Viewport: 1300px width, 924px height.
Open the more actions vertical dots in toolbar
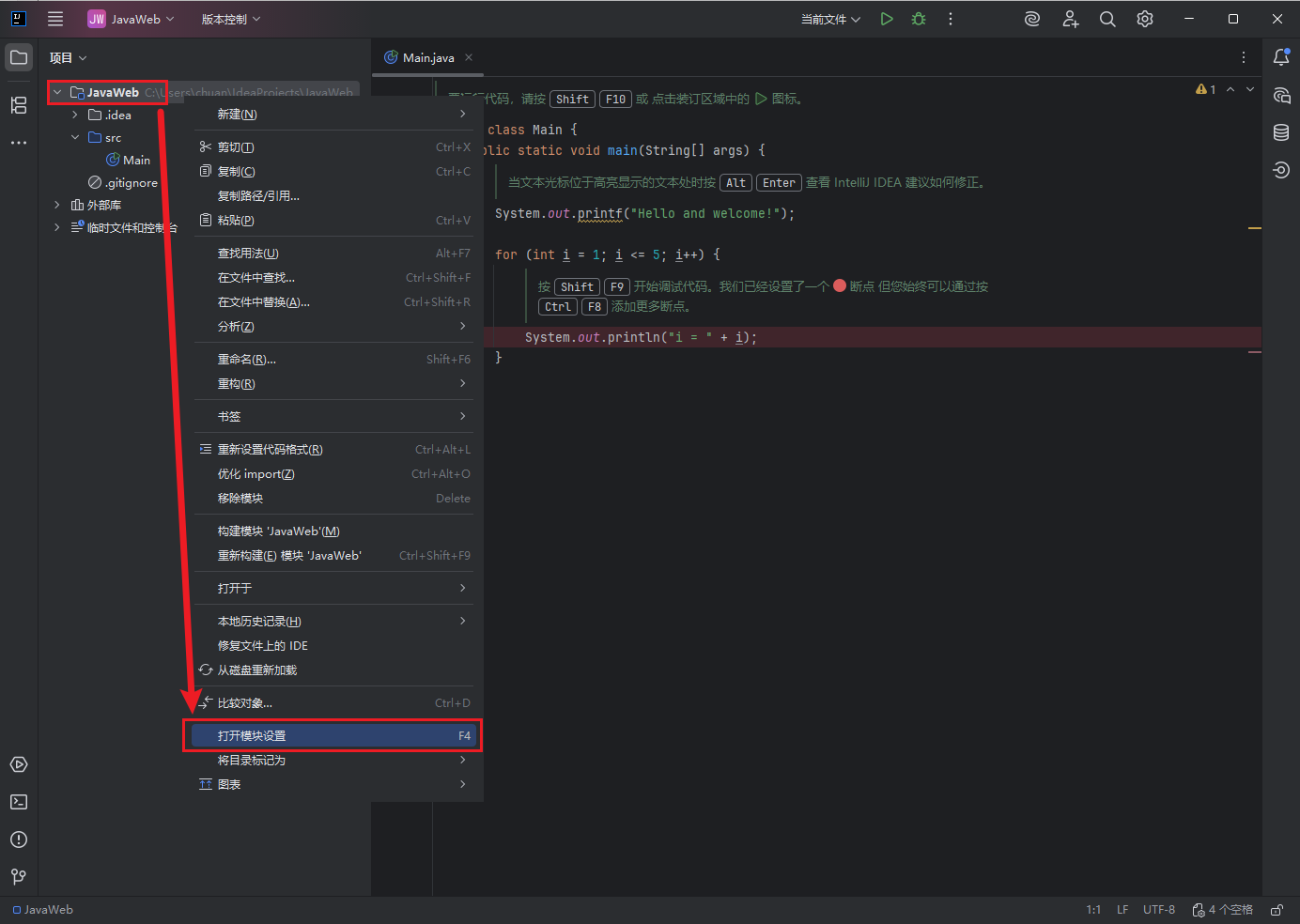[x=951, y=19]
